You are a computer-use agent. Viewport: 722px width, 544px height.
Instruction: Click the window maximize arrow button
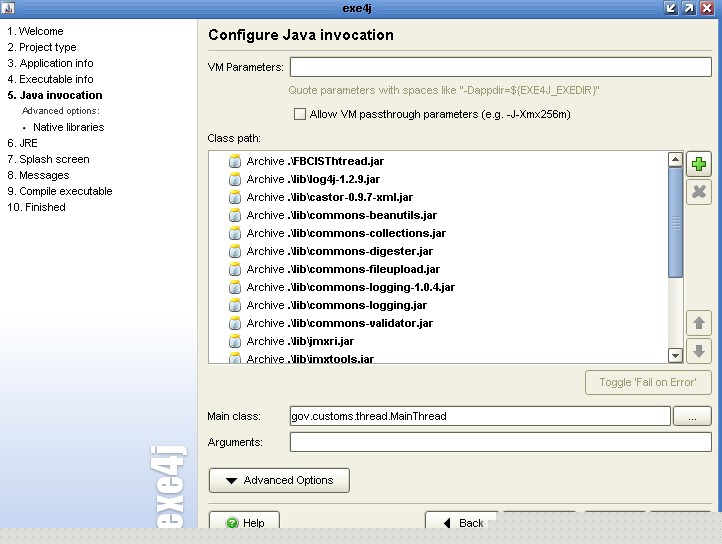point(689,8)
